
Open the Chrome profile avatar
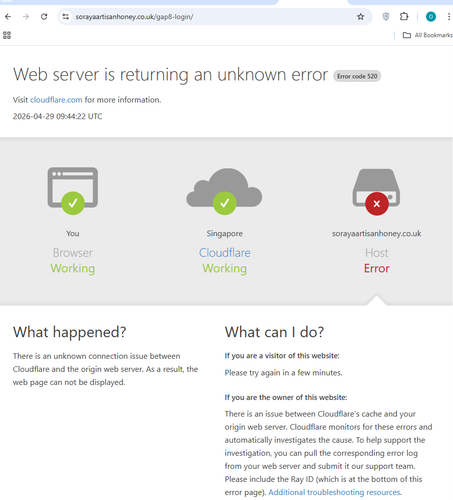431,16
